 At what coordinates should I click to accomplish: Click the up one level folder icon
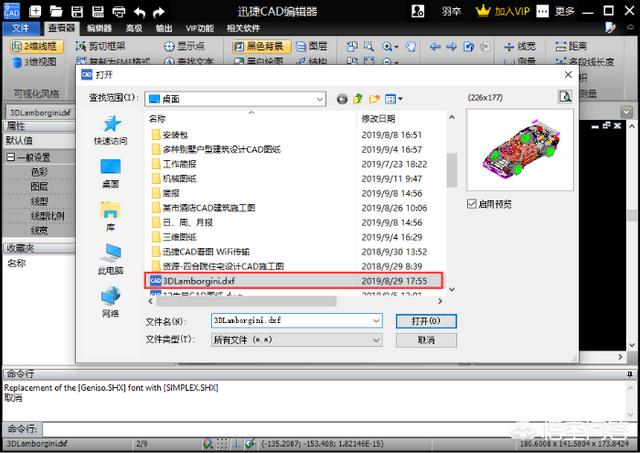(x=358, y=99)
